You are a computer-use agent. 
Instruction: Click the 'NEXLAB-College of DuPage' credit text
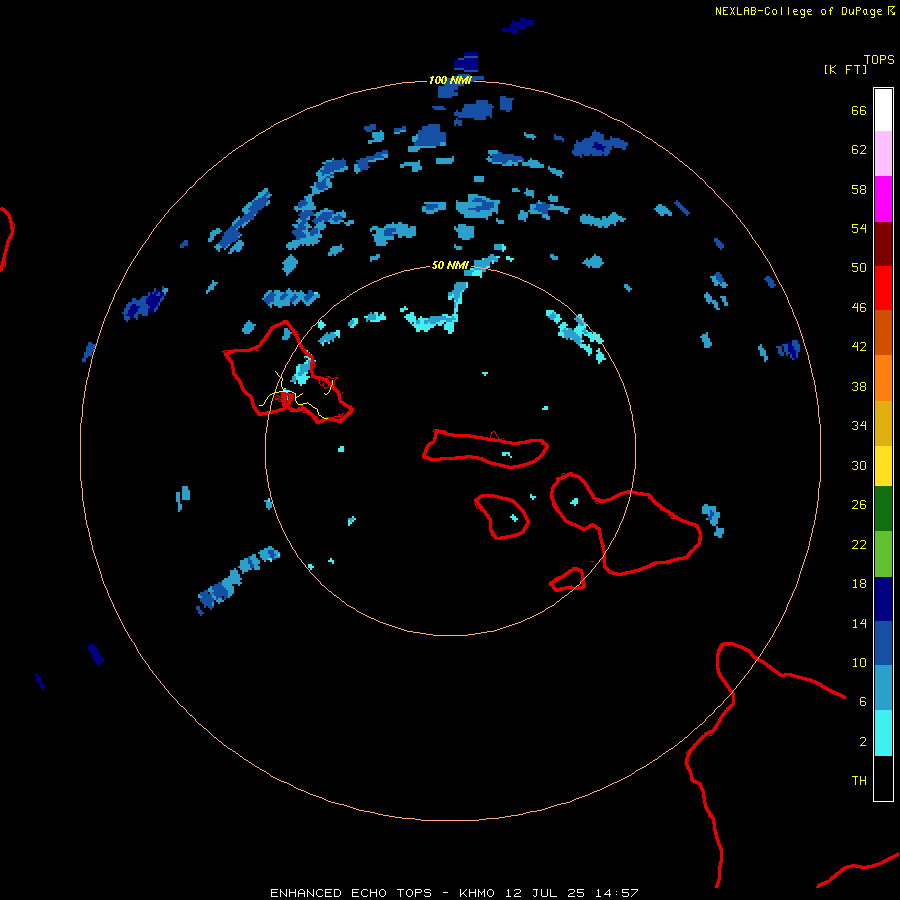[x=798, y=11]
